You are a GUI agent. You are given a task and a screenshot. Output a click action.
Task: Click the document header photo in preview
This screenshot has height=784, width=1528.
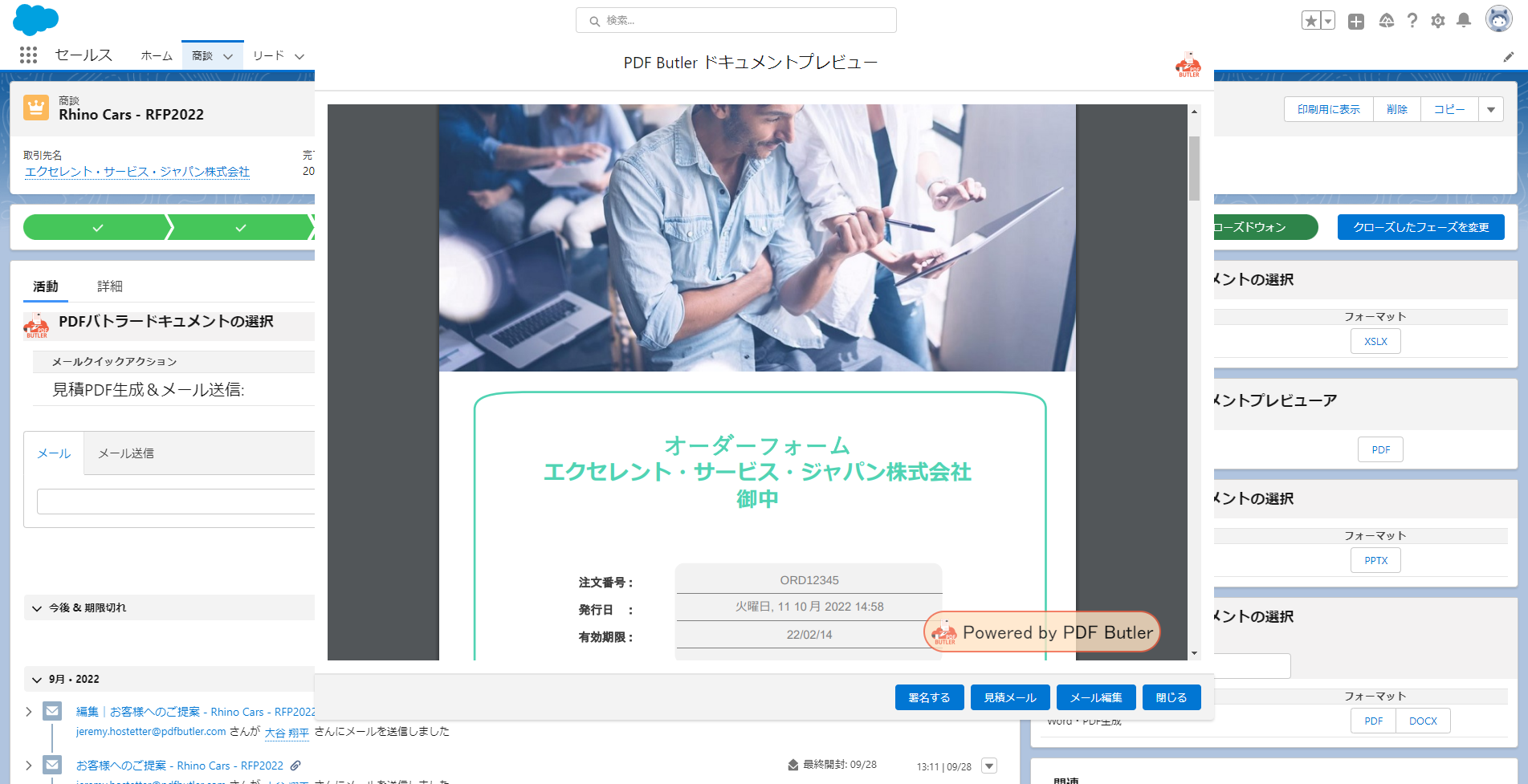(x=757, y=238)
